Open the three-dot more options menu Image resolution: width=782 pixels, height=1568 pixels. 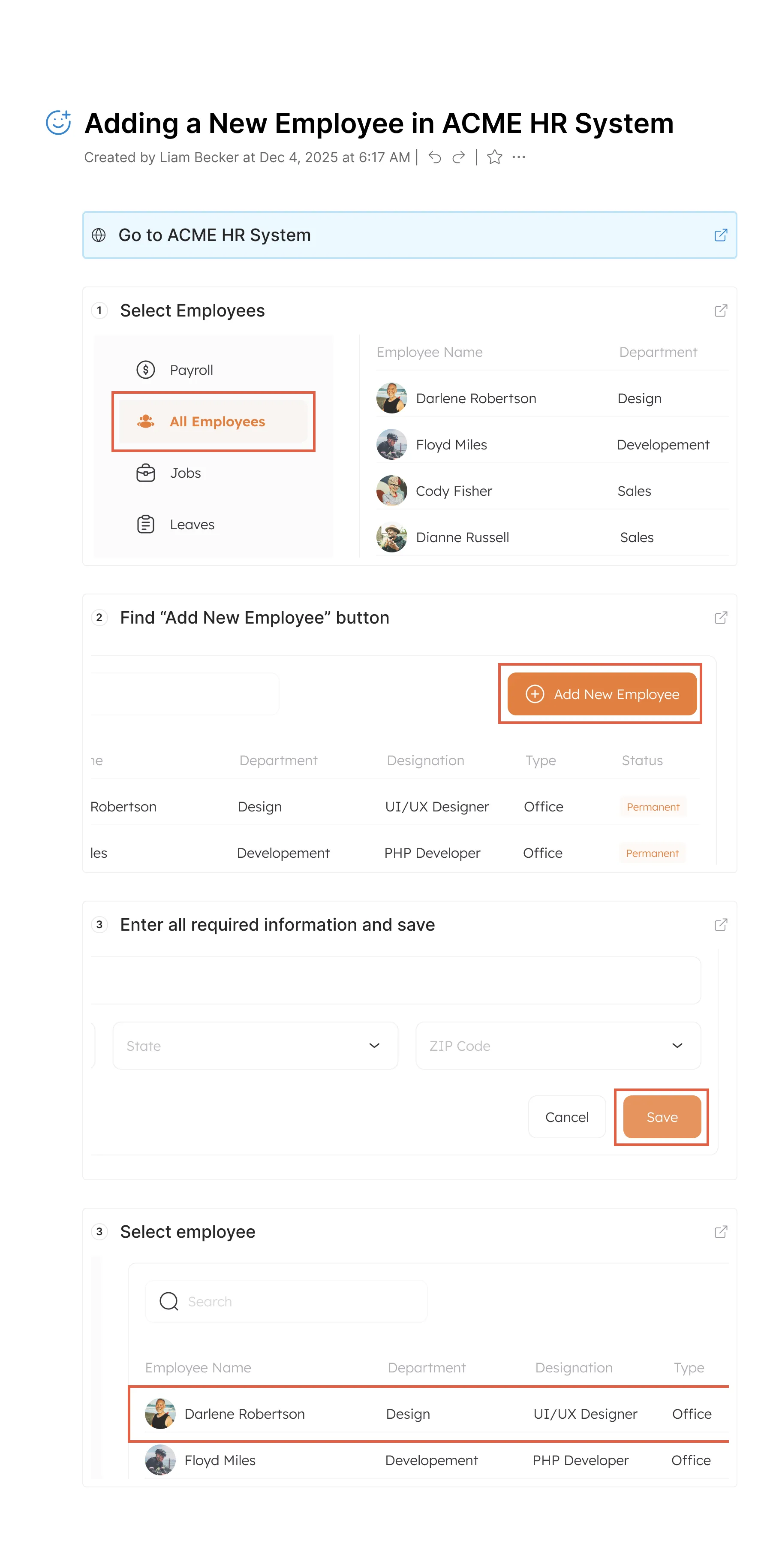coord(518,157)
